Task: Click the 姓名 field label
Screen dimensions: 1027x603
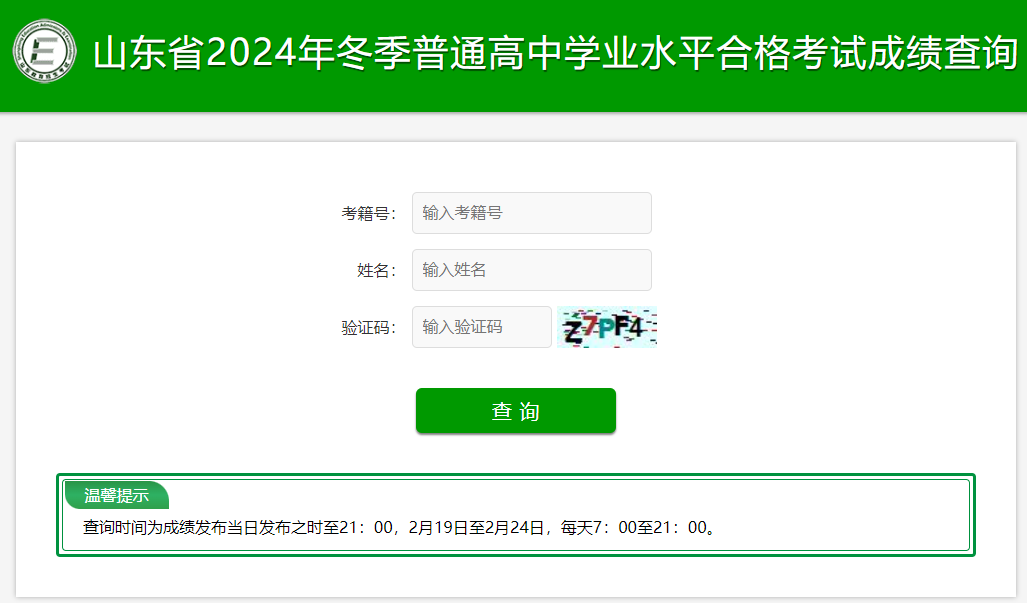Action: pyautogui.click(x=377, y=270)
